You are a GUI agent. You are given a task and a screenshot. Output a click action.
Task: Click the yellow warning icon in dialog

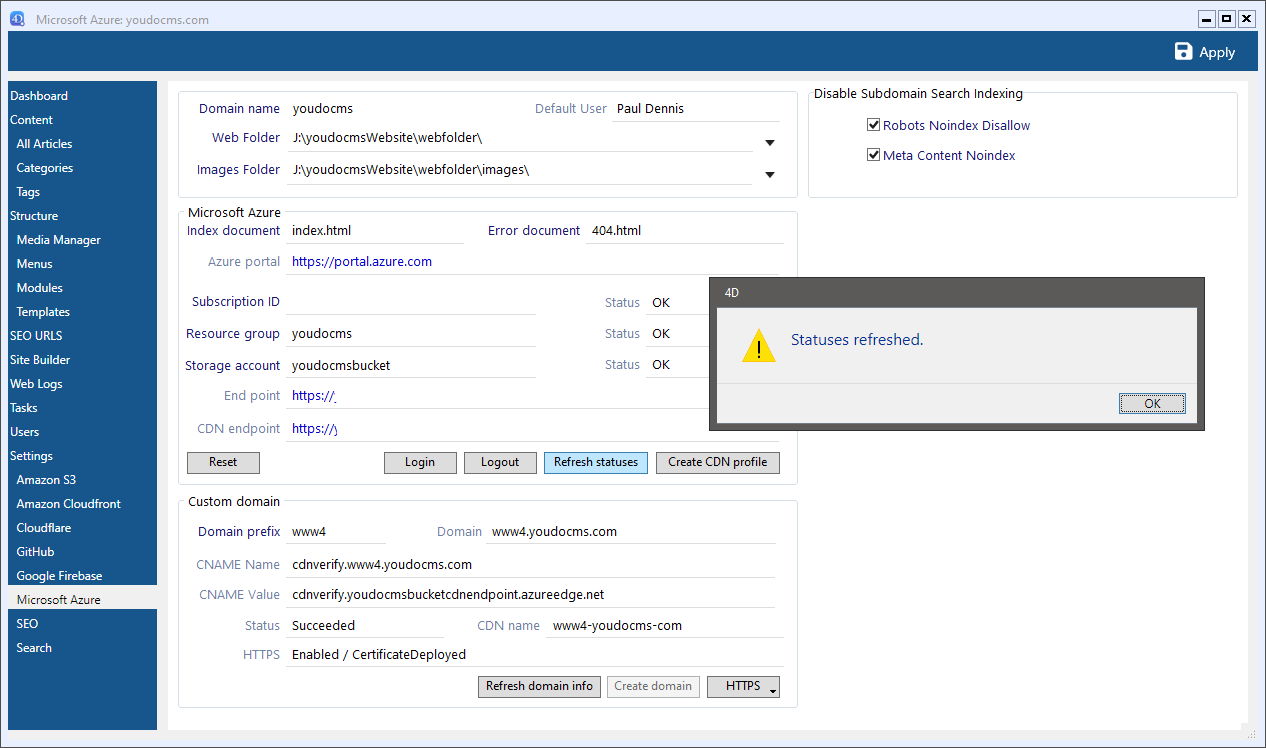(x=759, y=345)
